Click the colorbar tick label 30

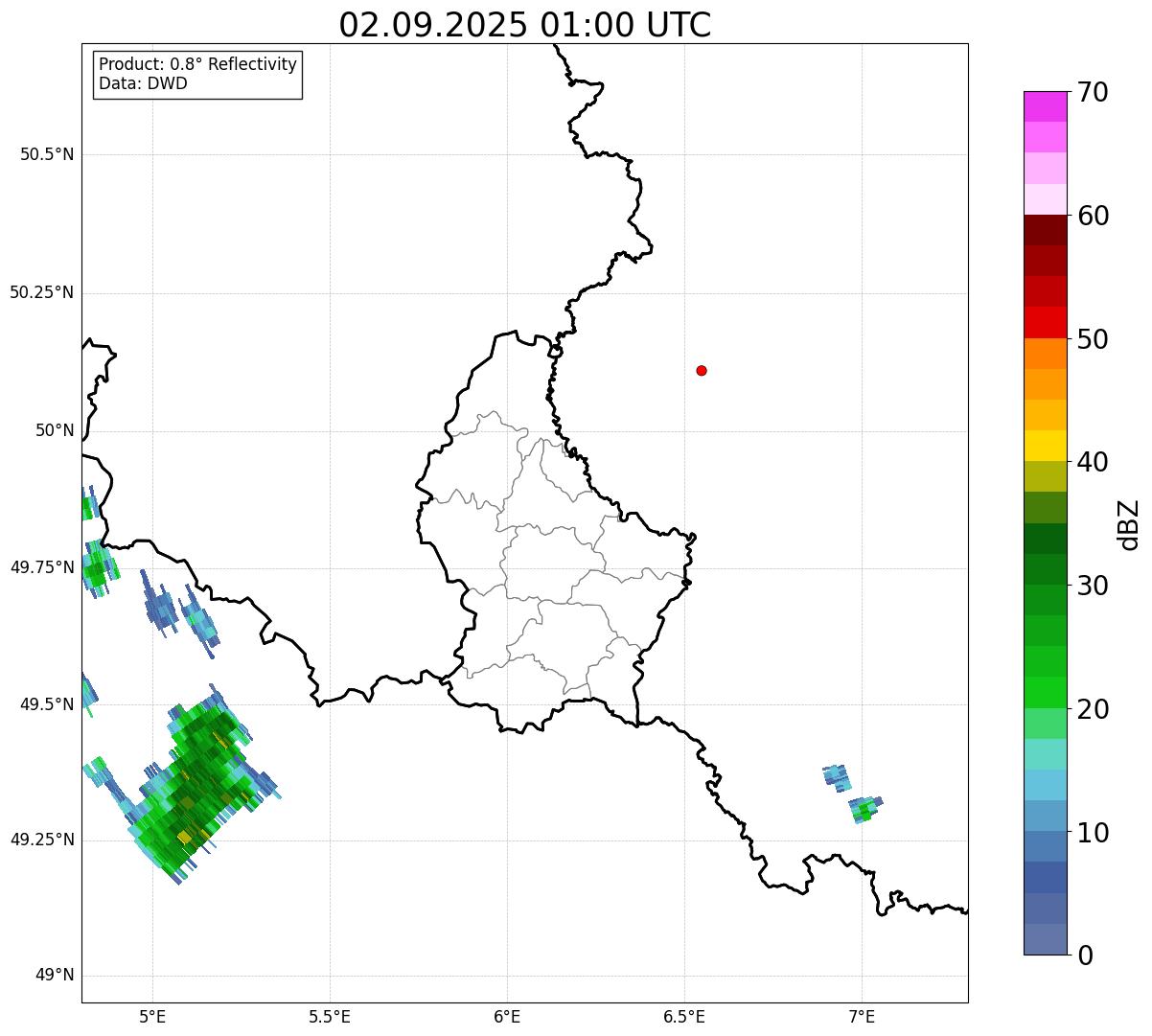pyautogui.click(x=1093, y=586)
